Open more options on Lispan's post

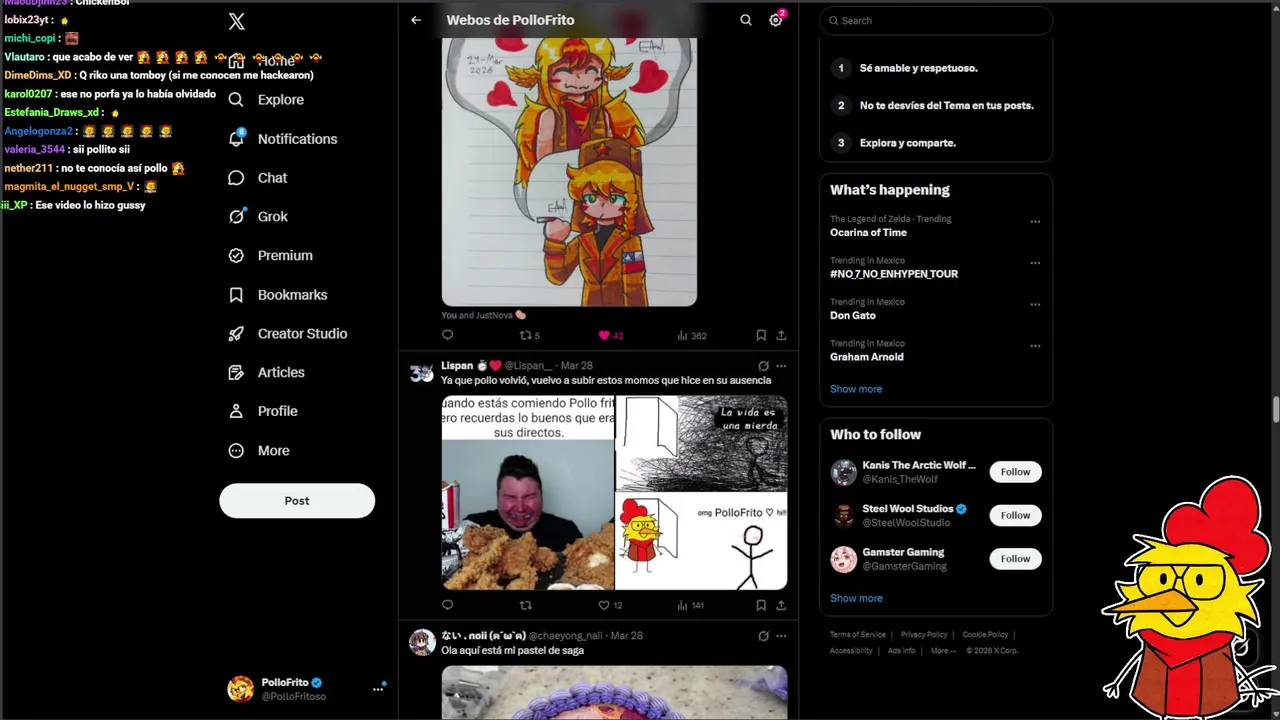point(781,366)
